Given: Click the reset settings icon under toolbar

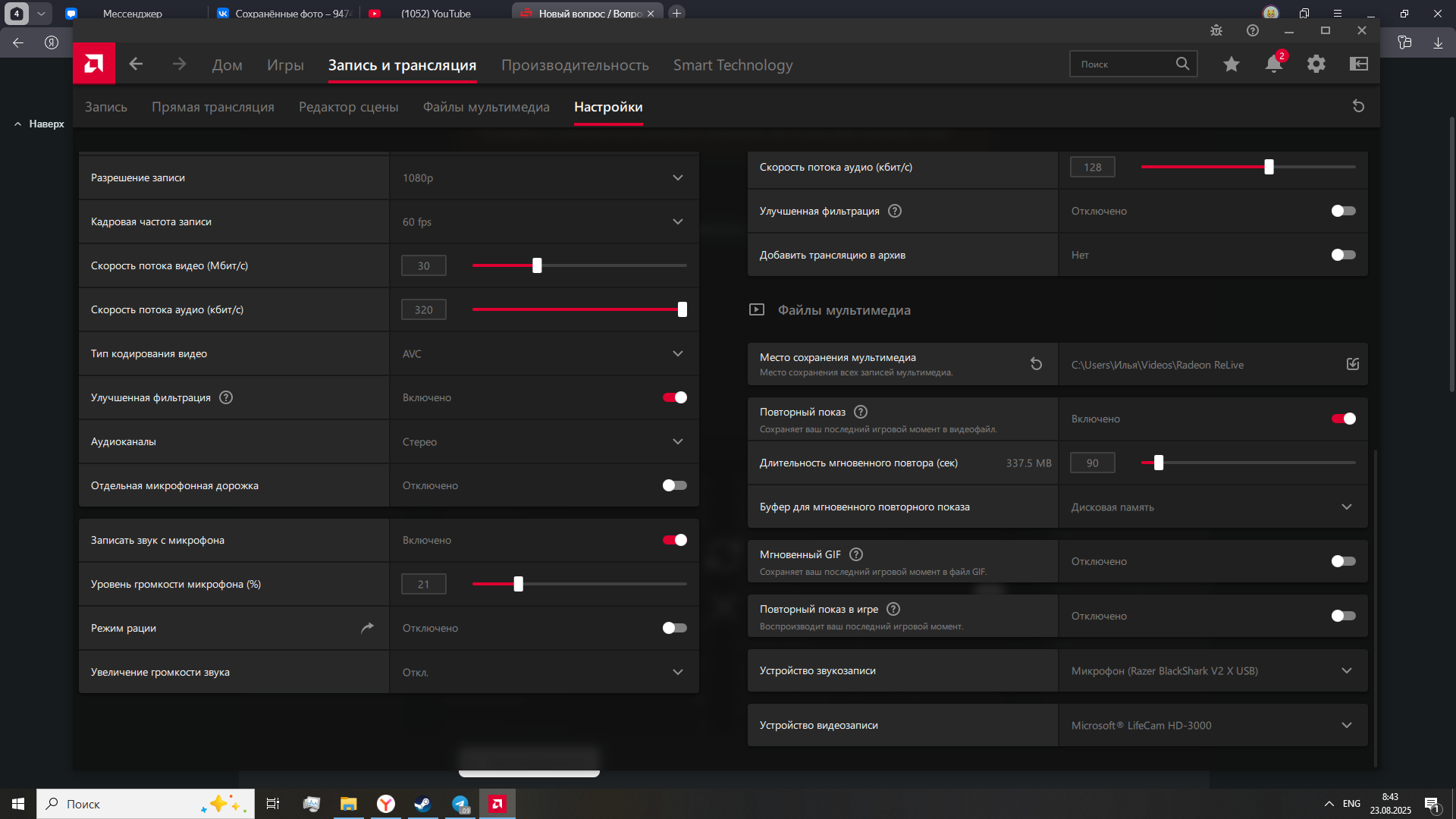Looking at the screenshot, I should [x=1359, y=106].
